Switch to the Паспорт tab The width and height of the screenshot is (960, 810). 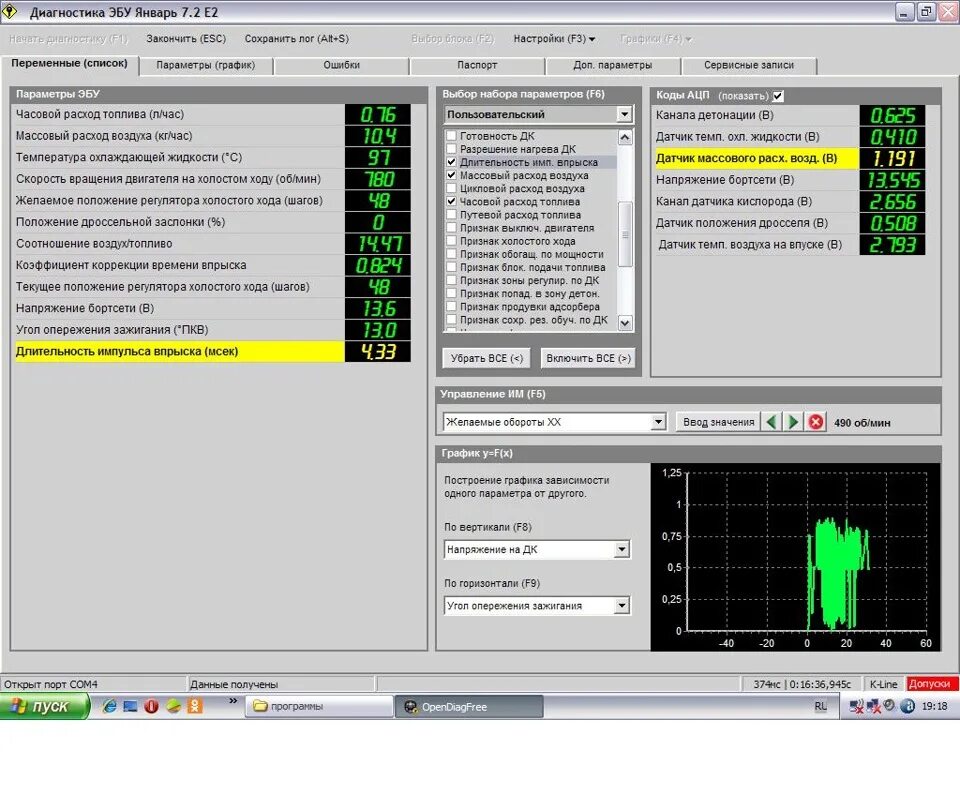pyautogui.click(x=477, y=65)
